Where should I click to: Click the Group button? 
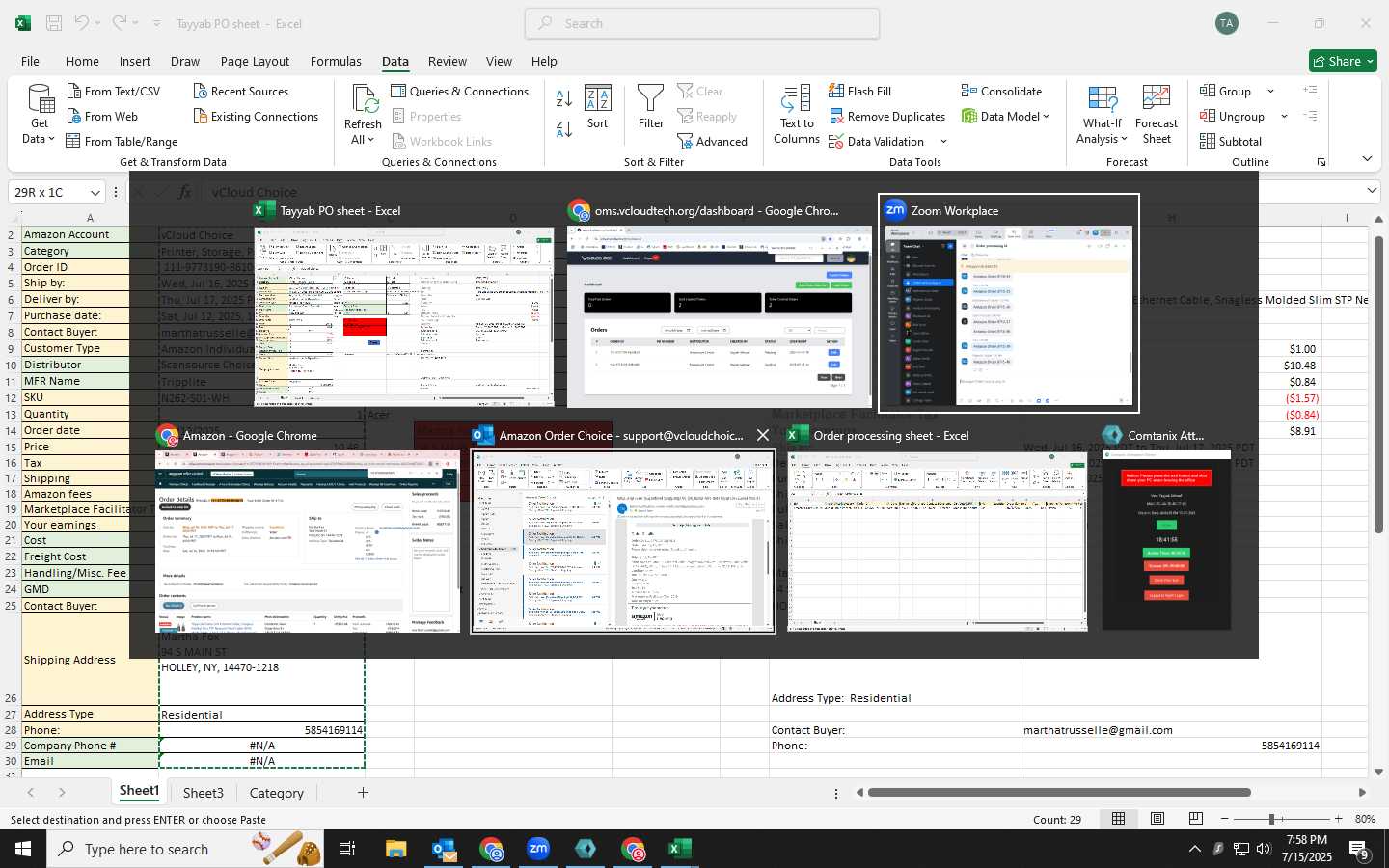point(1225,91)
